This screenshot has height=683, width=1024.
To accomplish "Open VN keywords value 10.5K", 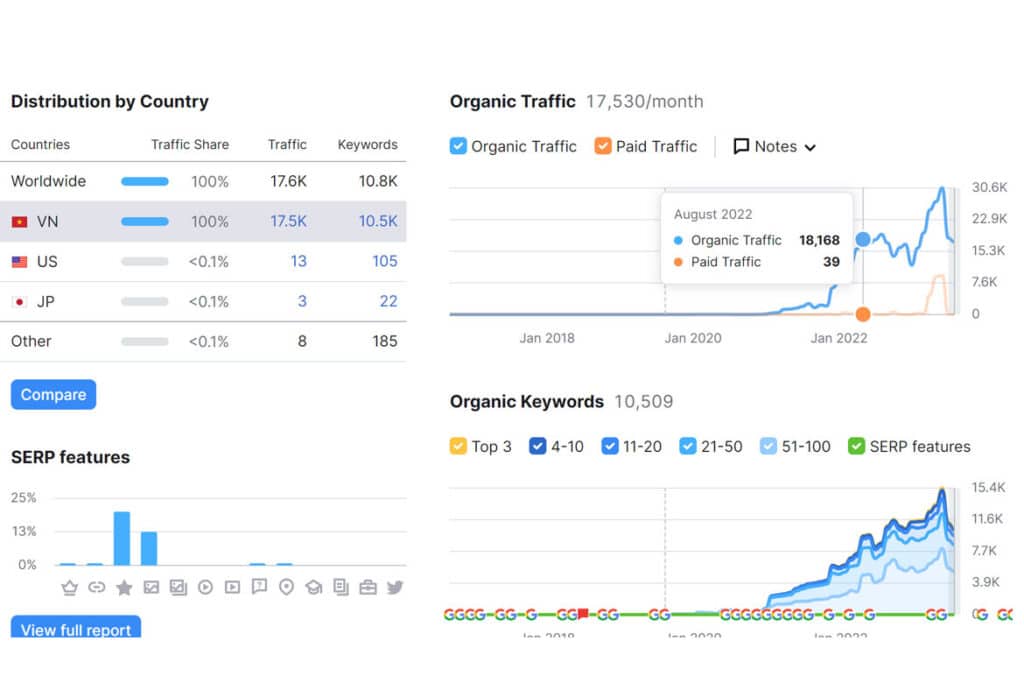I will coord(378,221).
